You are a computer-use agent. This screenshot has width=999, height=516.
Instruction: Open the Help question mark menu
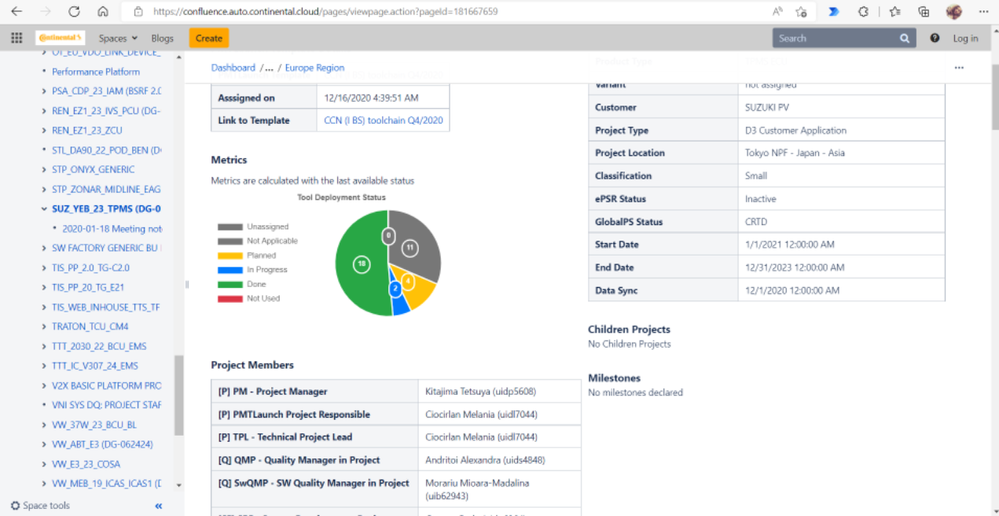pyautogui.click(x=935, y=38)
